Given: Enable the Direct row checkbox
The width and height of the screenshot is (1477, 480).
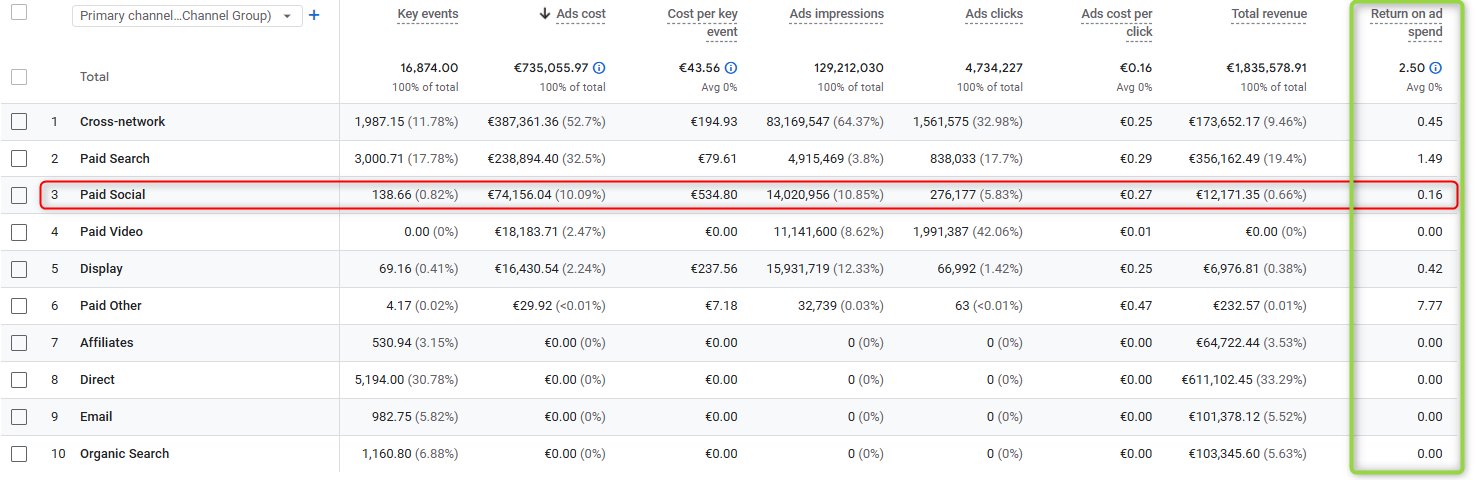Looking at the screenshot, I should click(x=19, y=380).
